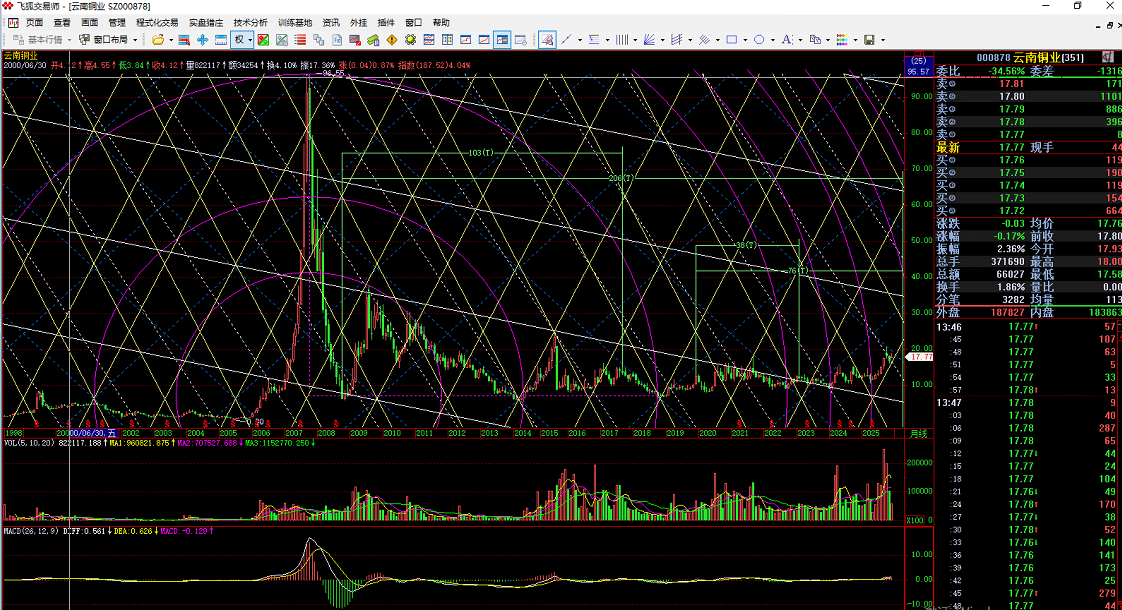Select the Gann fan lines tool
This screenshot has width=1122, height=610.
[649, 40]
